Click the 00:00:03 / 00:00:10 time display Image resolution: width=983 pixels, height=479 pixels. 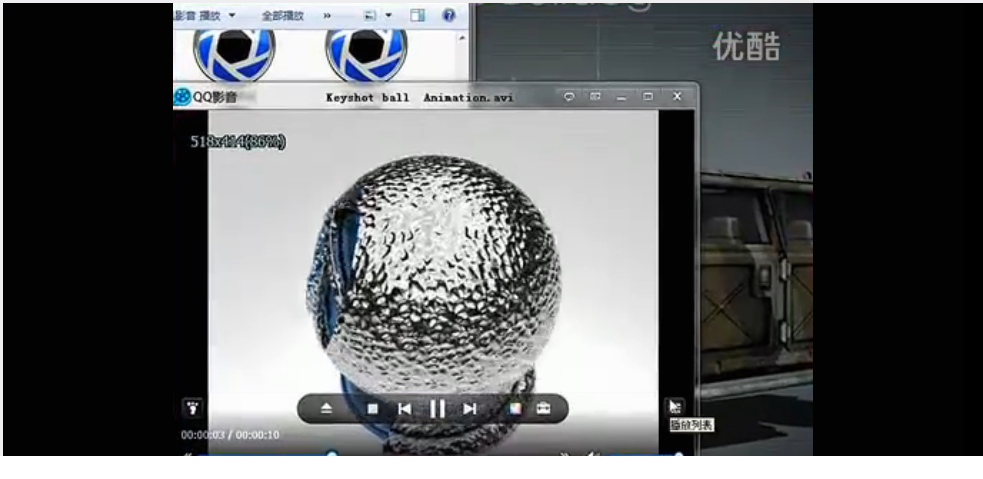click(x=230, y=435)
